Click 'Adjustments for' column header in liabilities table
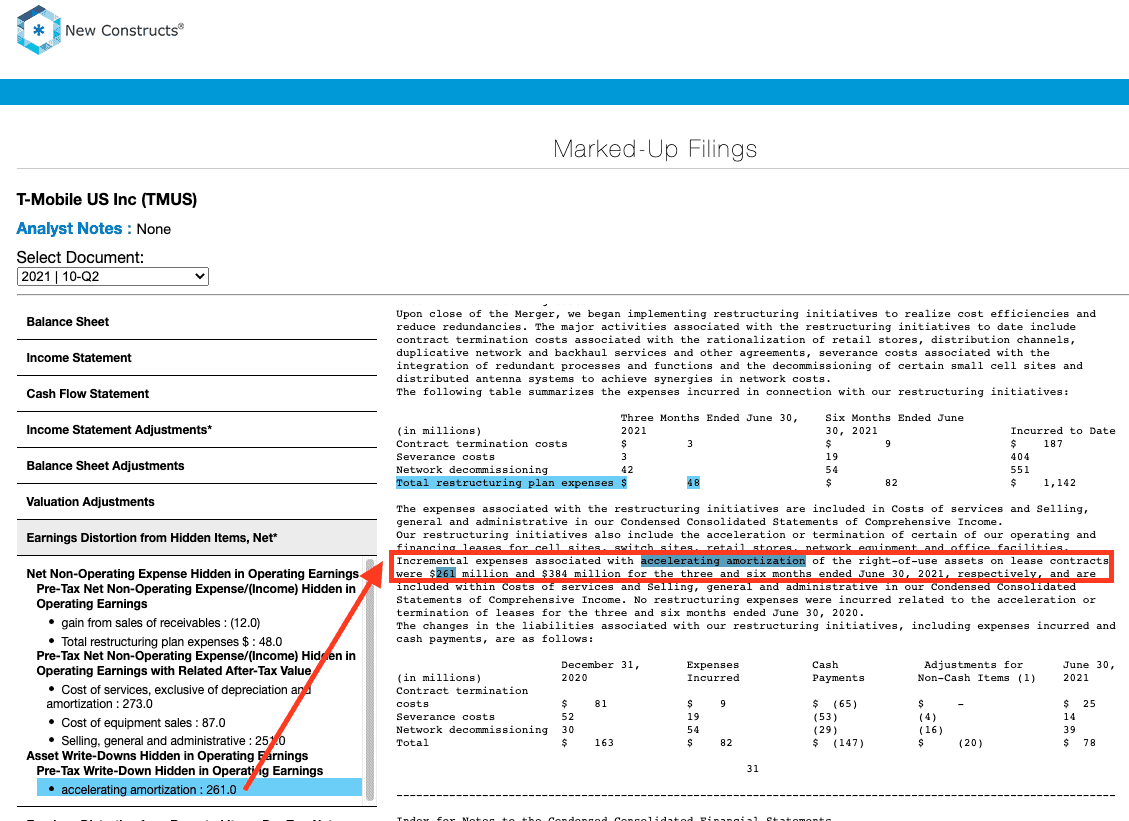The image size is (1129, 821). 973,665
